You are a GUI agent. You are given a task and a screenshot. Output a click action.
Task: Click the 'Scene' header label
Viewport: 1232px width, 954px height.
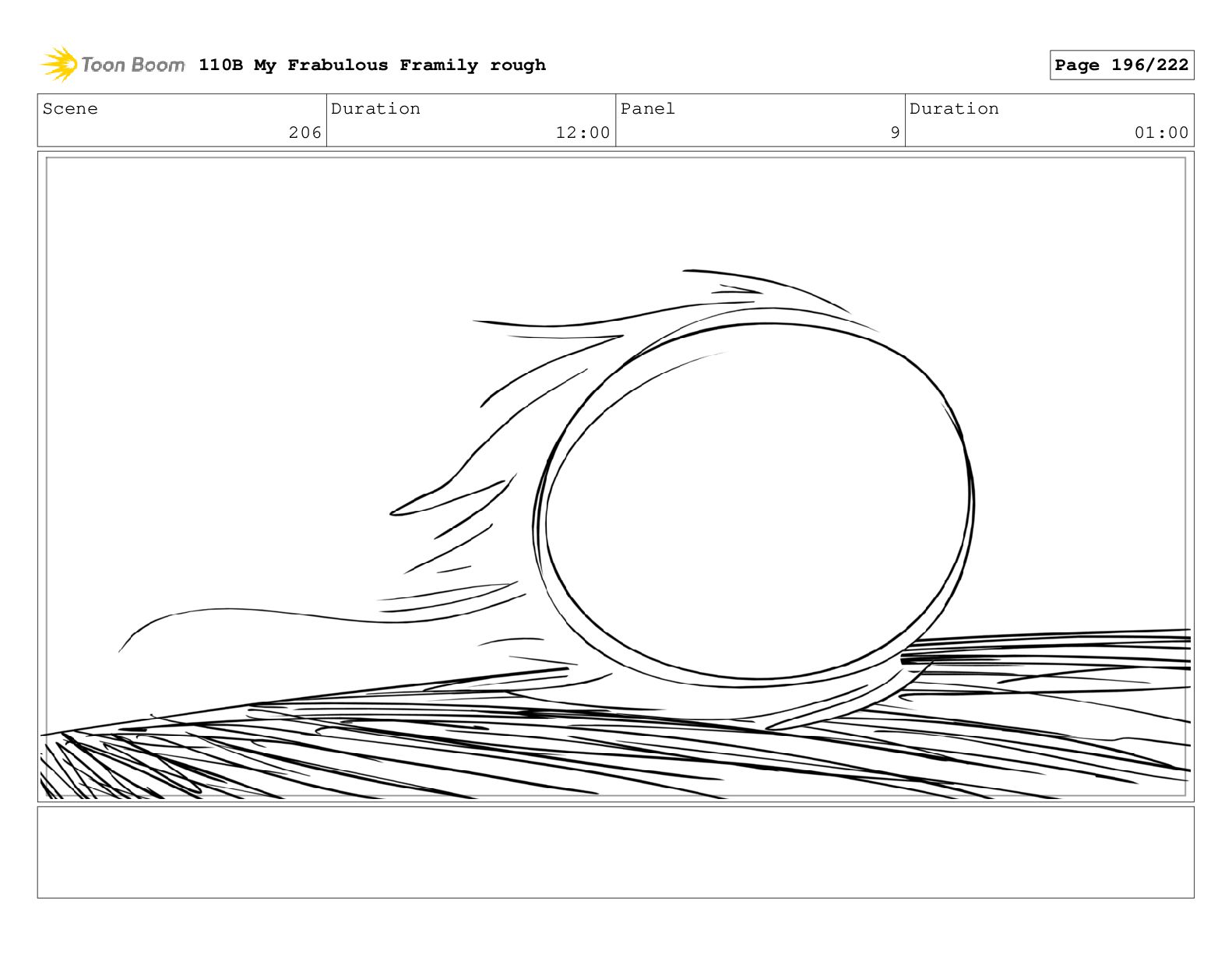click(71, 109)
